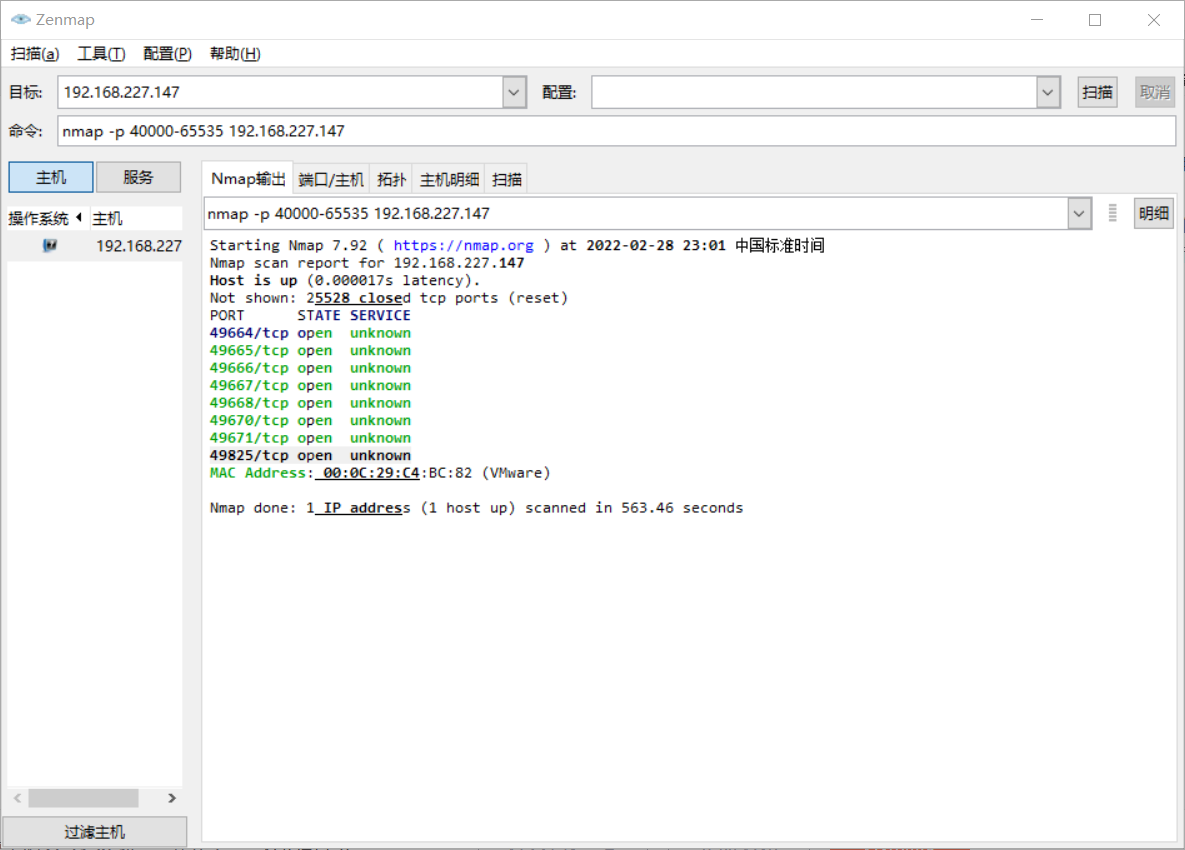1185x850 pixels.
Task: Click the sort arrow on 操作系统 column
Action: [x=80, y=217]
